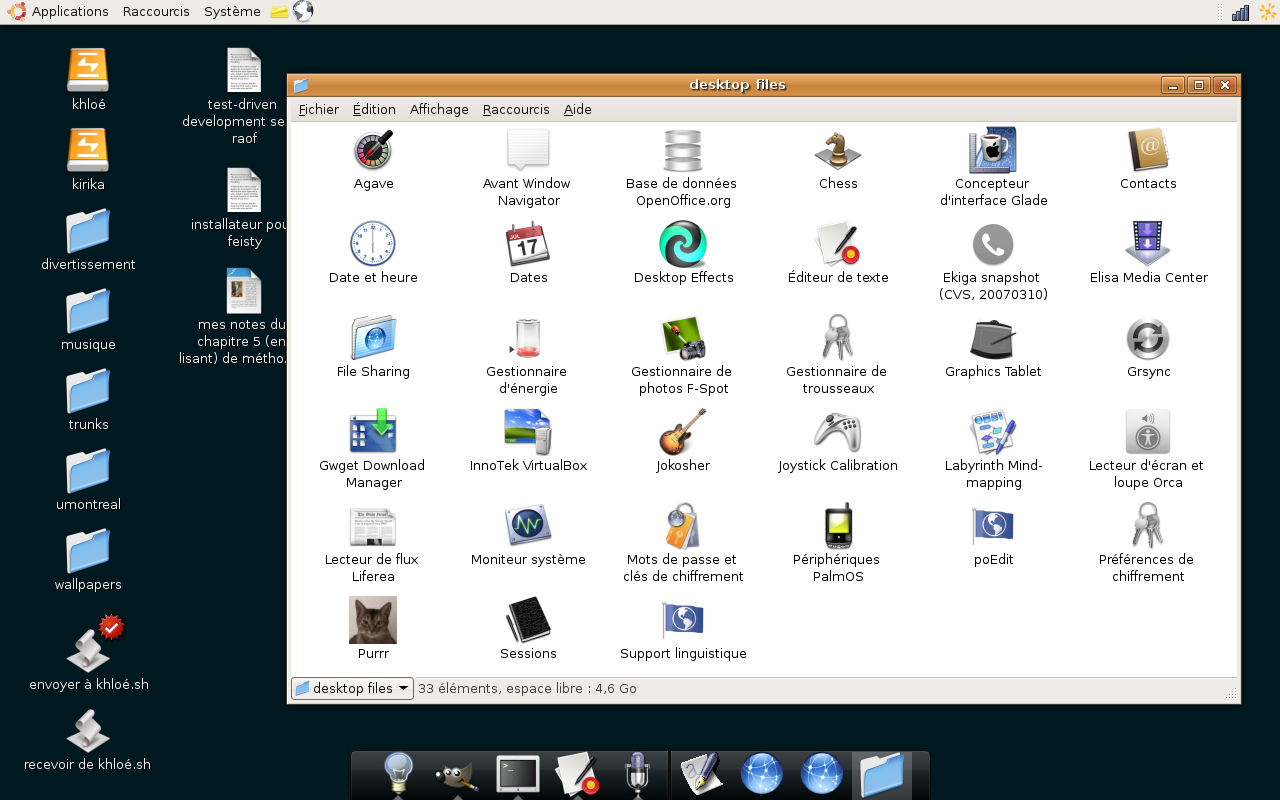This screenshot has width=1280, height=800.
Task: Open Joystick Calibration icon
Action: coord(838,432)
